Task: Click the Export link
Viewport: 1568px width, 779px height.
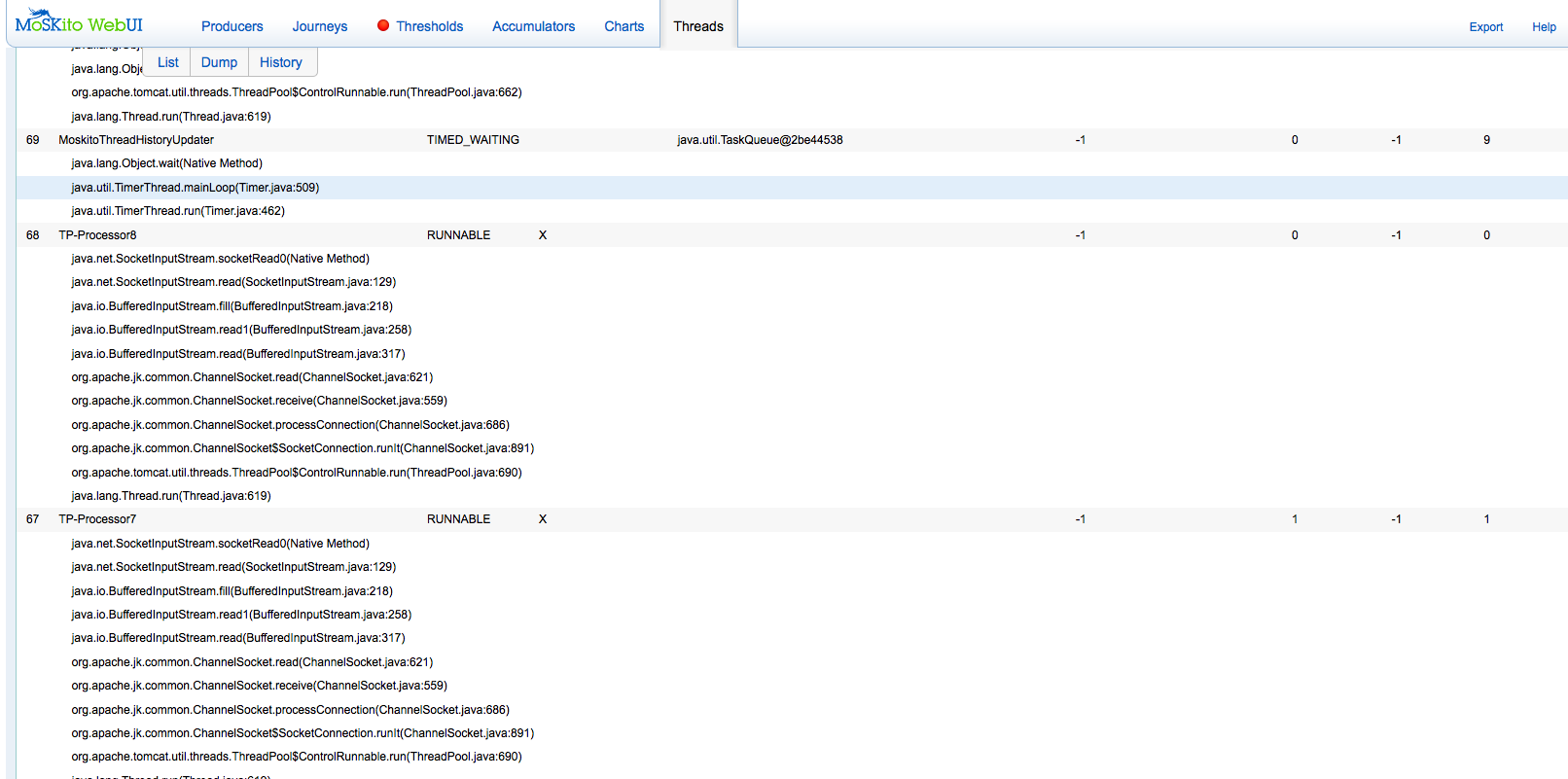Action: click(1485, 27)
